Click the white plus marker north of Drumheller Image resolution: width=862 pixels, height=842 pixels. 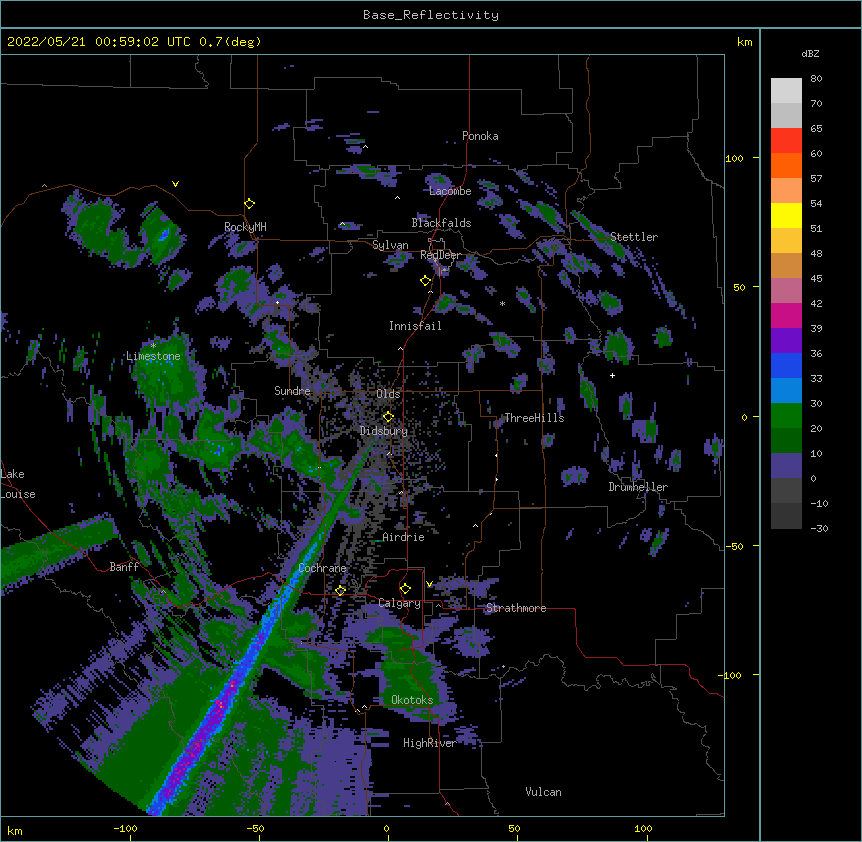612,375
